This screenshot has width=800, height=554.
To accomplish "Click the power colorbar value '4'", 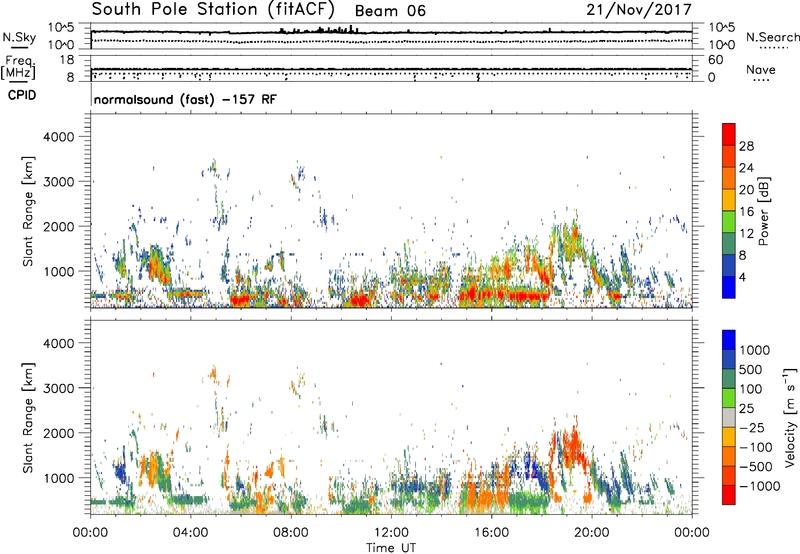I will (742, 277).
